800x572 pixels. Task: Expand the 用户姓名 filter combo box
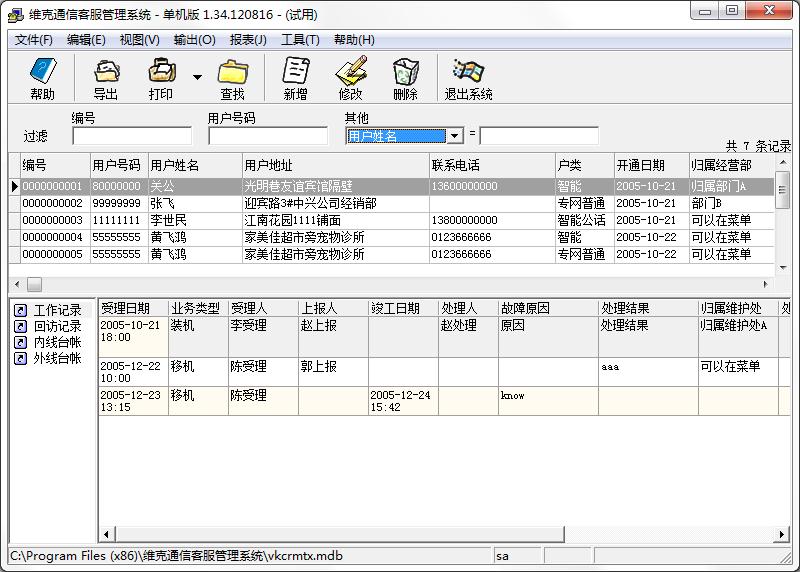[x=454, y=136]
